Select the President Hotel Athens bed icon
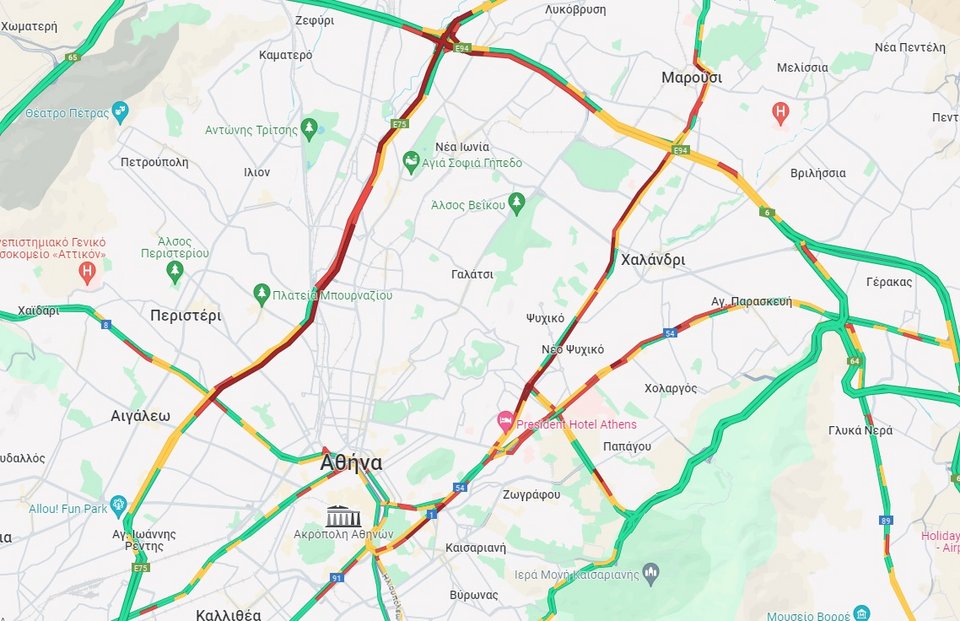 [505, 421]
